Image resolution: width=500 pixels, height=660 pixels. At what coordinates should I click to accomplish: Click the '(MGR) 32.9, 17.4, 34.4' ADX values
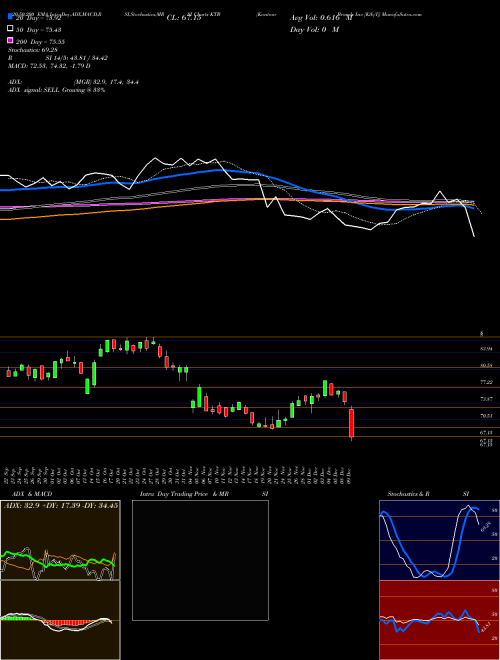pos(106,82)
